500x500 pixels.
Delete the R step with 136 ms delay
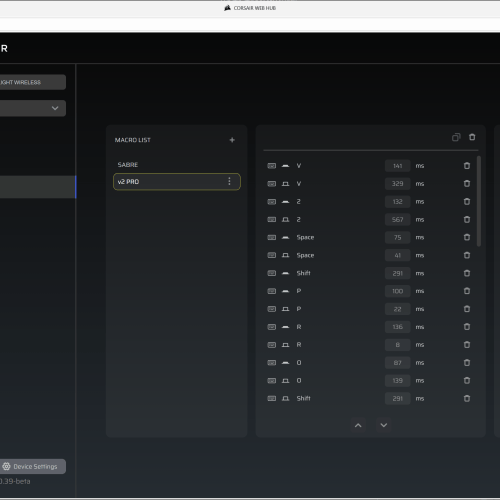(467, 327)
